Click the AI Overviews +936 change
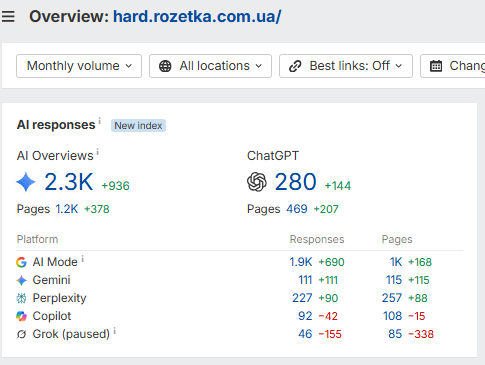This screenshot has height=365, width=485. (115, 186)
